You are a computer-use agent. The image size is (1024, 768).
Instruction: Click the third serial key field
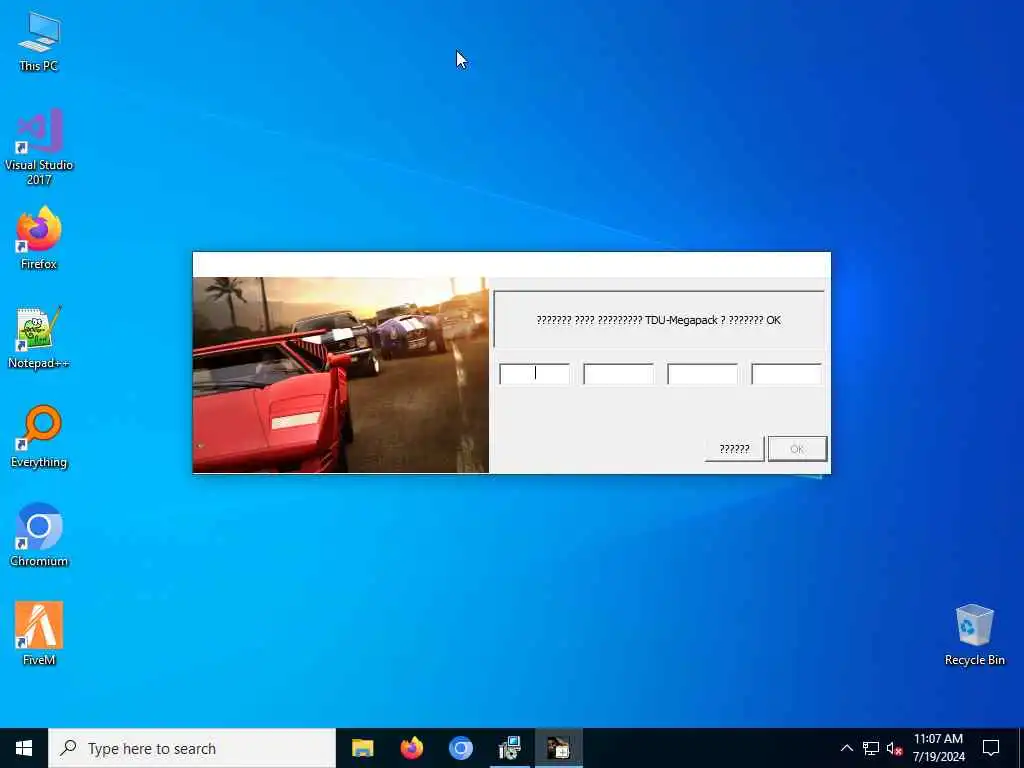tap(703, 374)
